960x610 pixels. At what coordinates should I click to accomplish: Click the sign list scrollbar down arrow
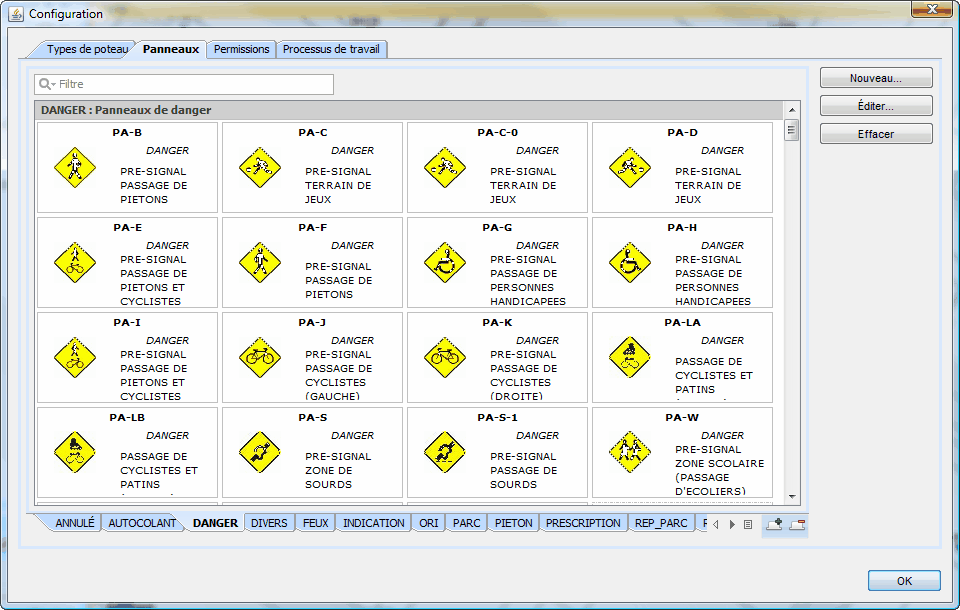(x=792, y=497)
